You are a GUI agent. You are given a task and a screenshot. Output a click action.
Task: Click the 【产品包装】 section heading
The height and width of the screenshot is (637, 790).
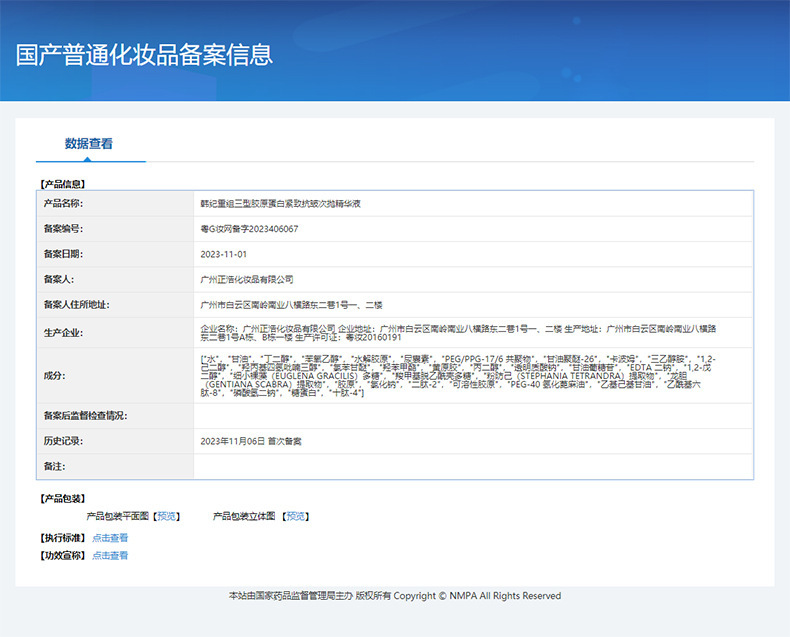[63, 498]
